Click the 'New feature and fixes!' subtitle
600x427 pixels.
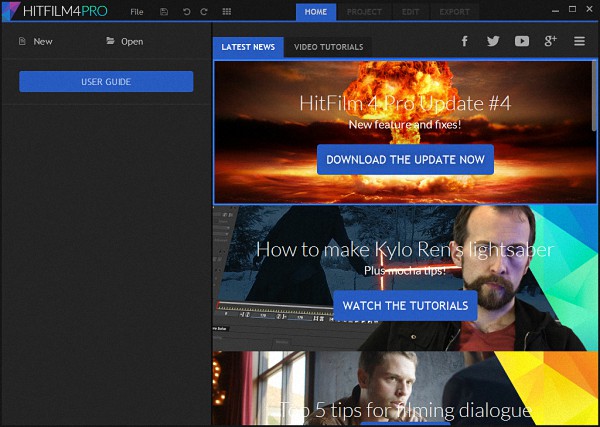point(405,124)
